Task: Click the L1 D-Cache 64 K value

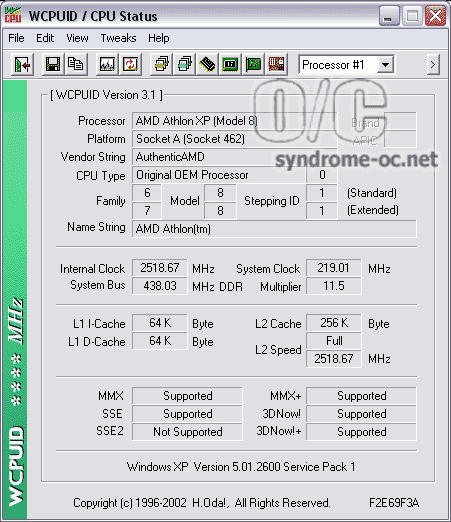Action: (x=160, y=341)
